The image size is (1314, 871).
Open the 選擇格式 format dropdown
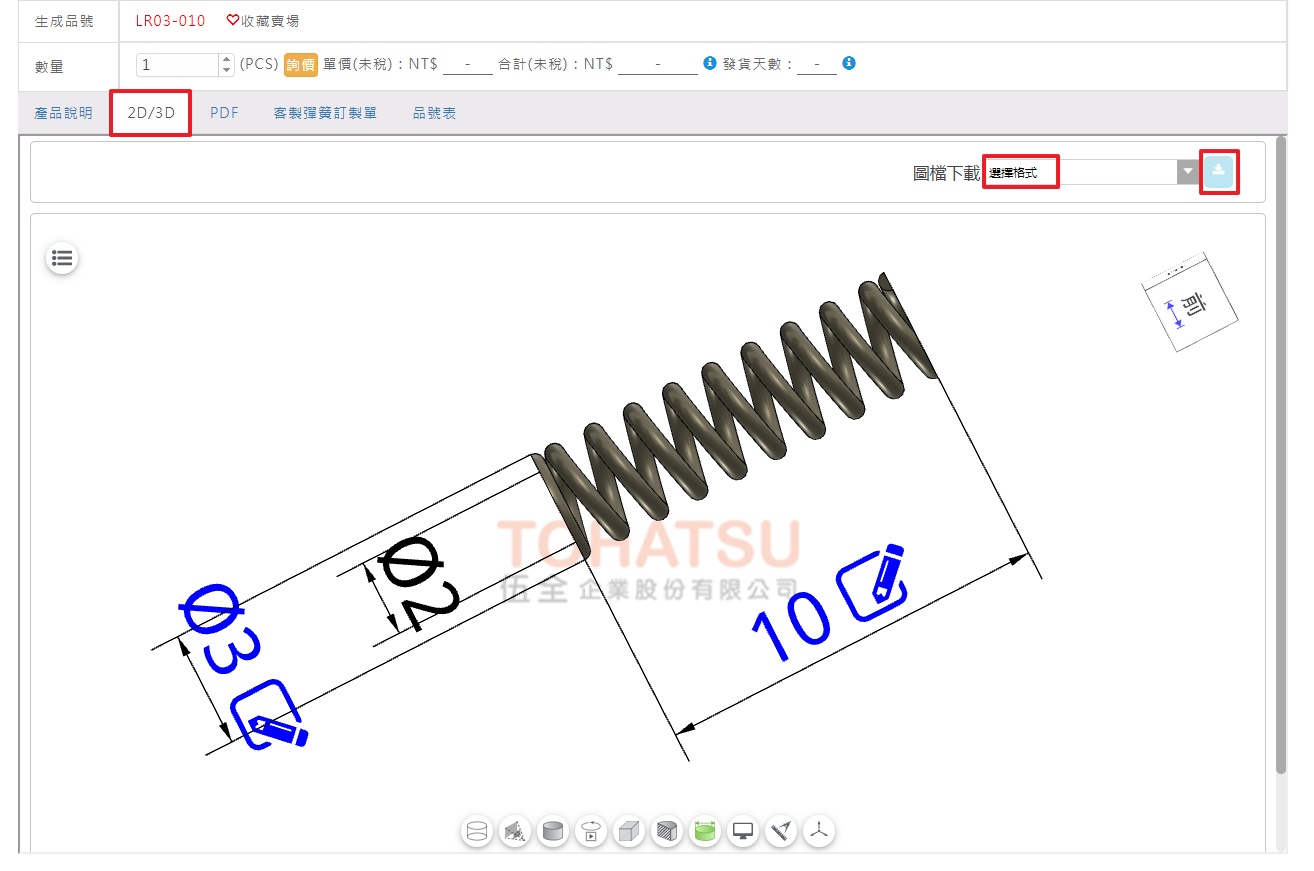[x=1080, y=172]
